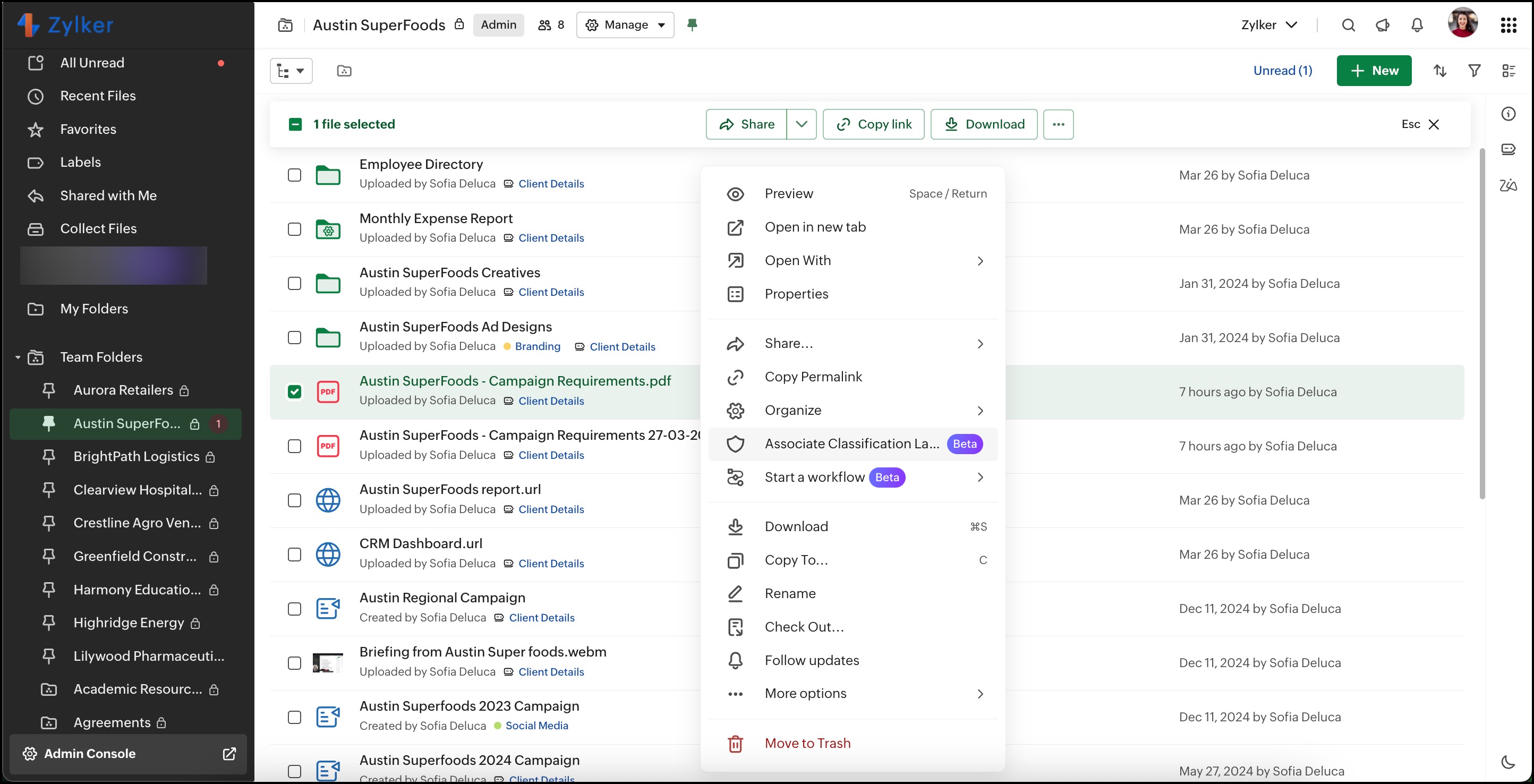
Task: Open the Briefing webm video thumbnail
Action: pyautogui.click(x=328, y=662)
